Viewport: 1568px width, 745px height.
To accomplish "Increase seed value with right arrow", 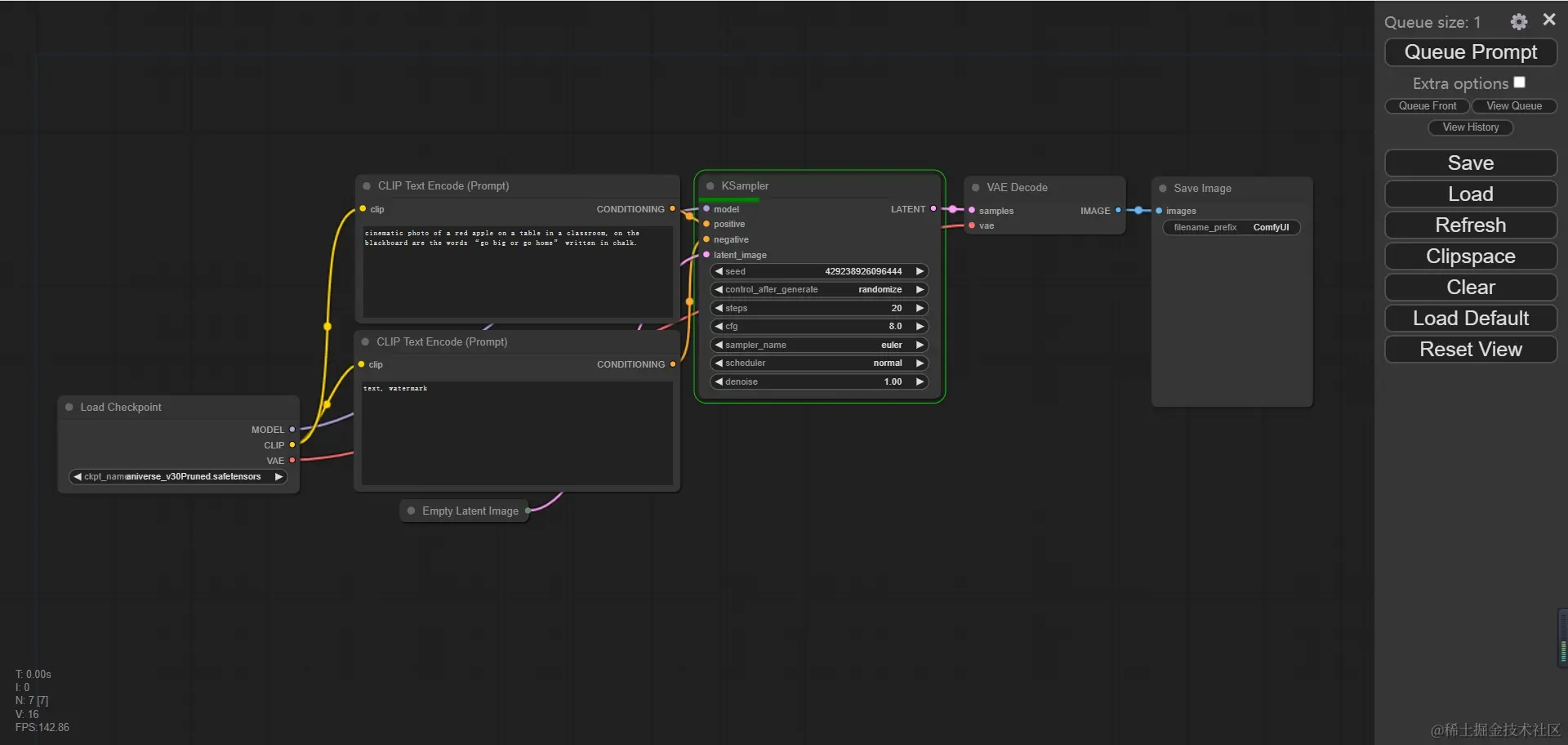I will 920,271.
